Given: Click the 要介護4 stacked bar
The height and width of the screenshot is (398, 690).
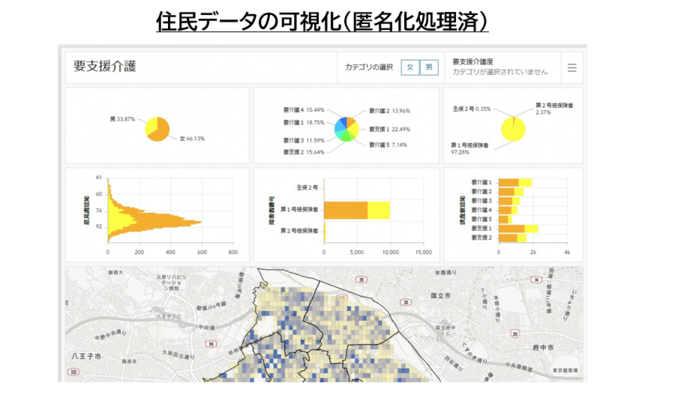Looking at the screenshot, I should pos(508,210).
